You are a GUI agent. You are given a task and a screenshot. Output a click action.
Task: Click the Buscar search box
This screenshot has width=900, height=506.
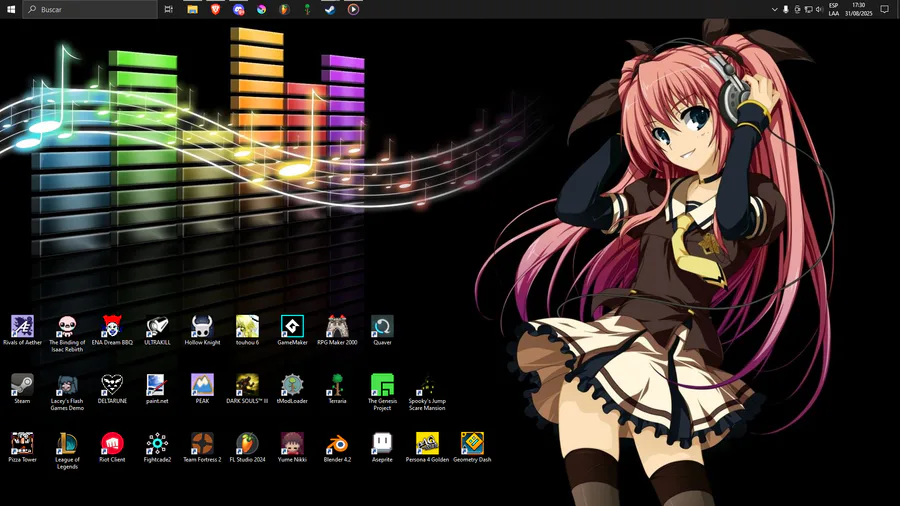(90, 9)
